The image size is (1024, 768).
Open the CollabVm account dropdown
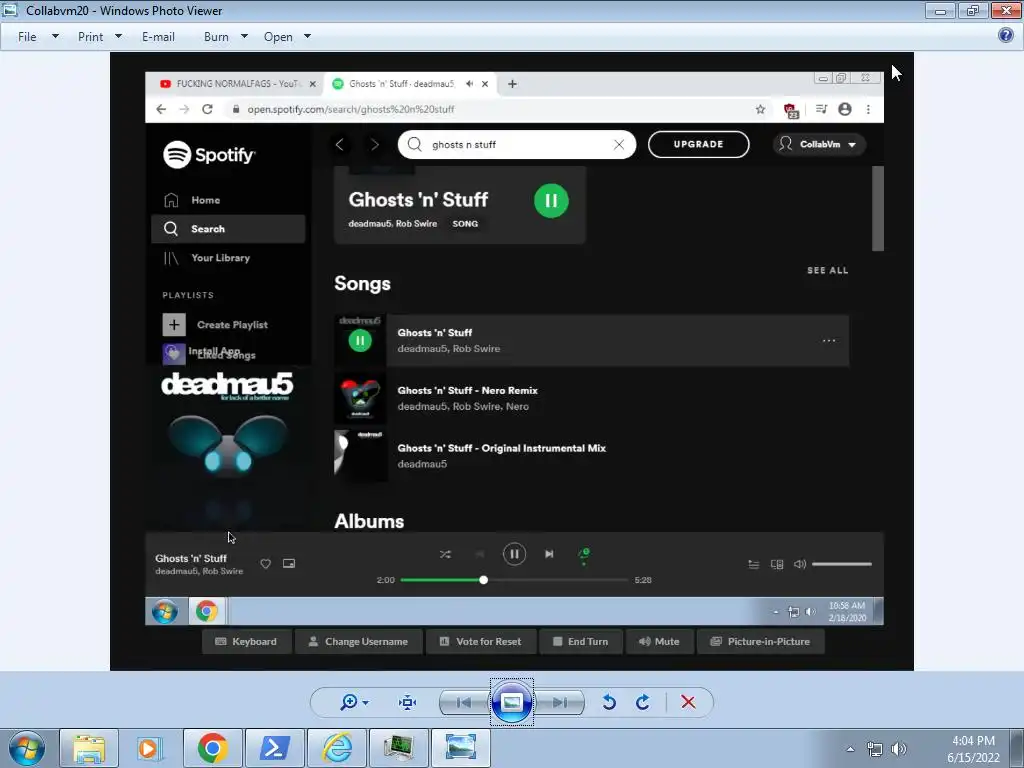(x=819, y=144)
